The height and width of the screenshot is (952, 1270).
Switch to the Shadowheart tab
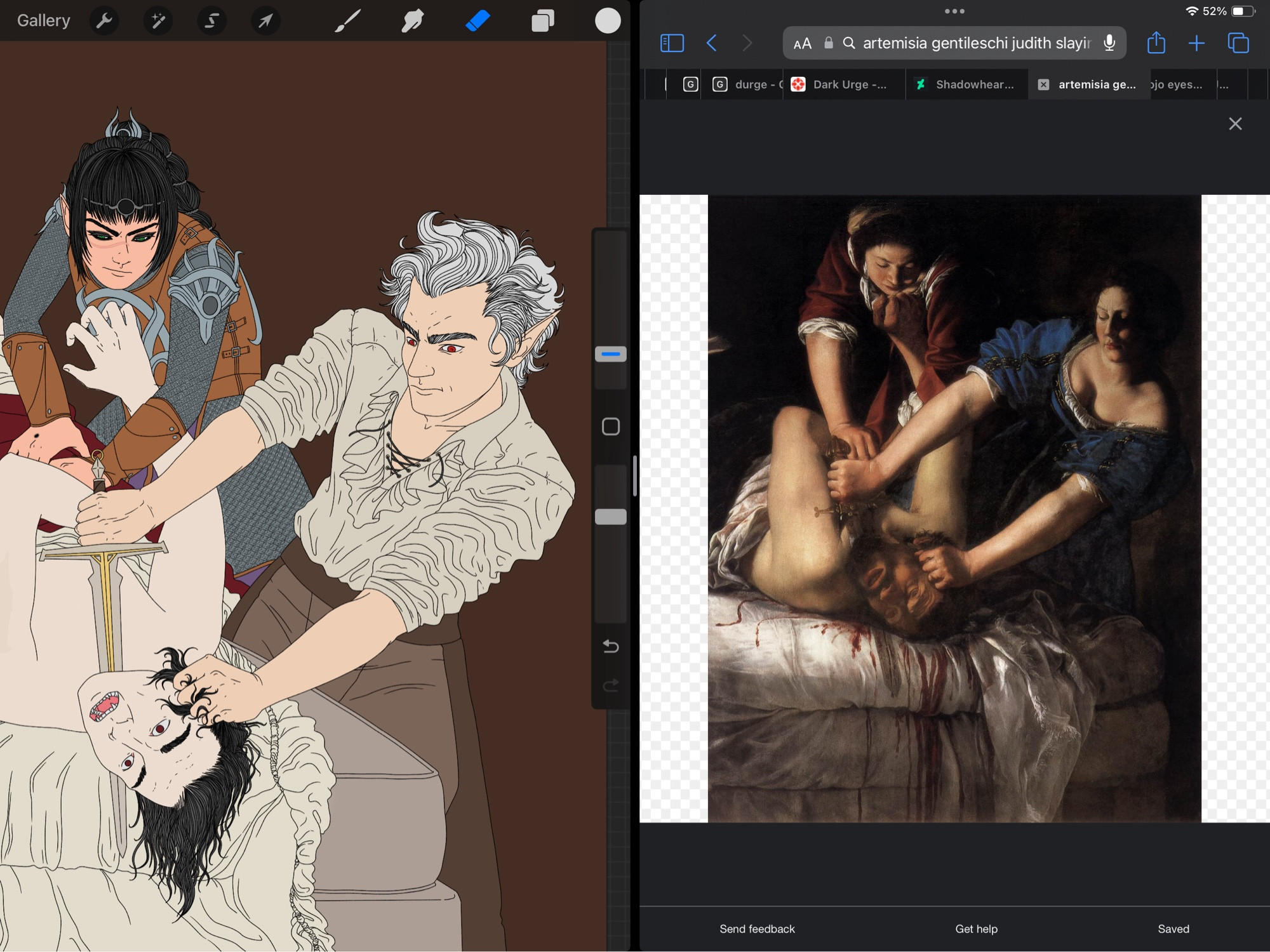click(967, 84)
